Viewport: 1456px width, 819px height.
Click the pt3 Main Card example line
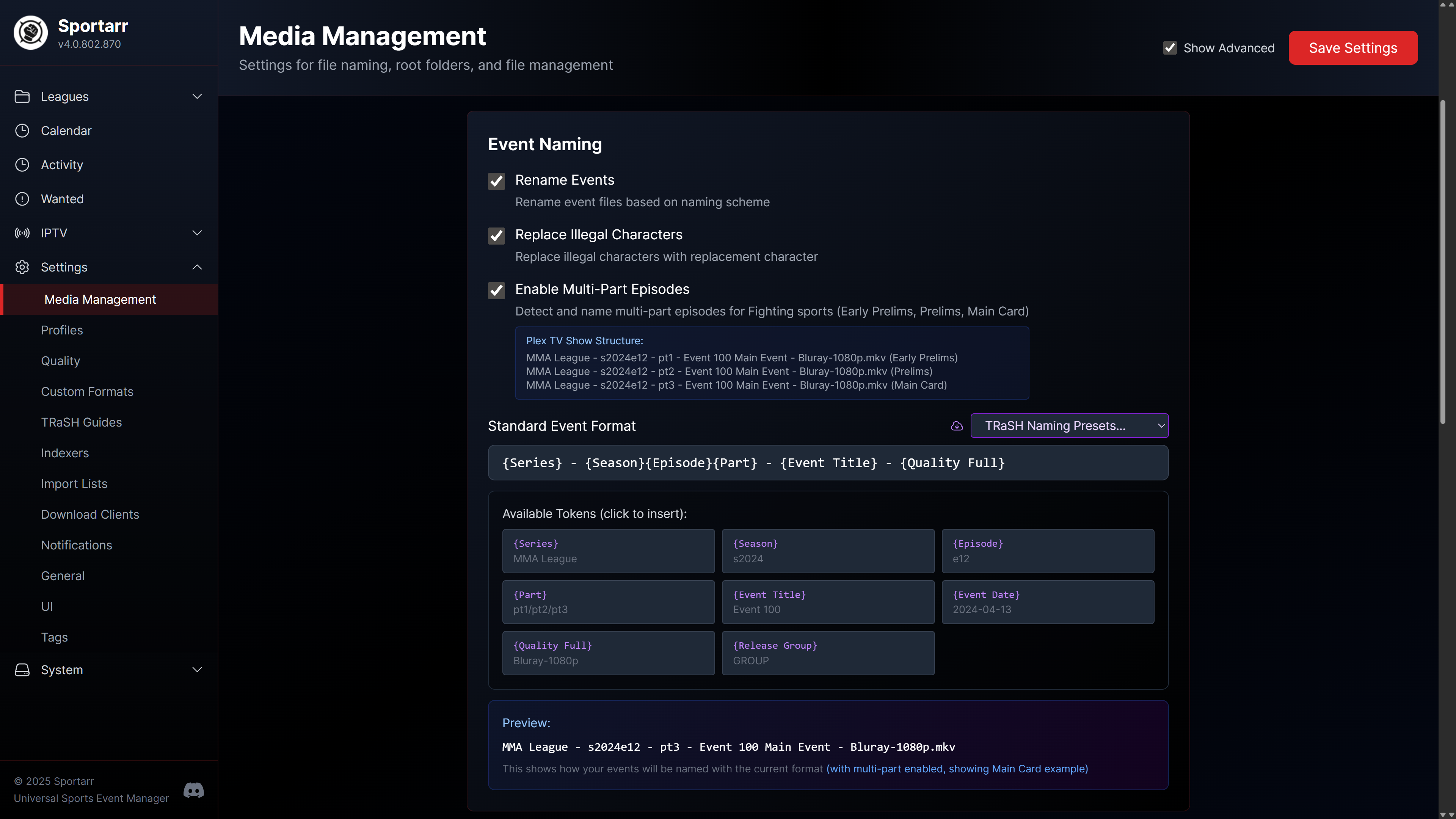pos(736,385)
